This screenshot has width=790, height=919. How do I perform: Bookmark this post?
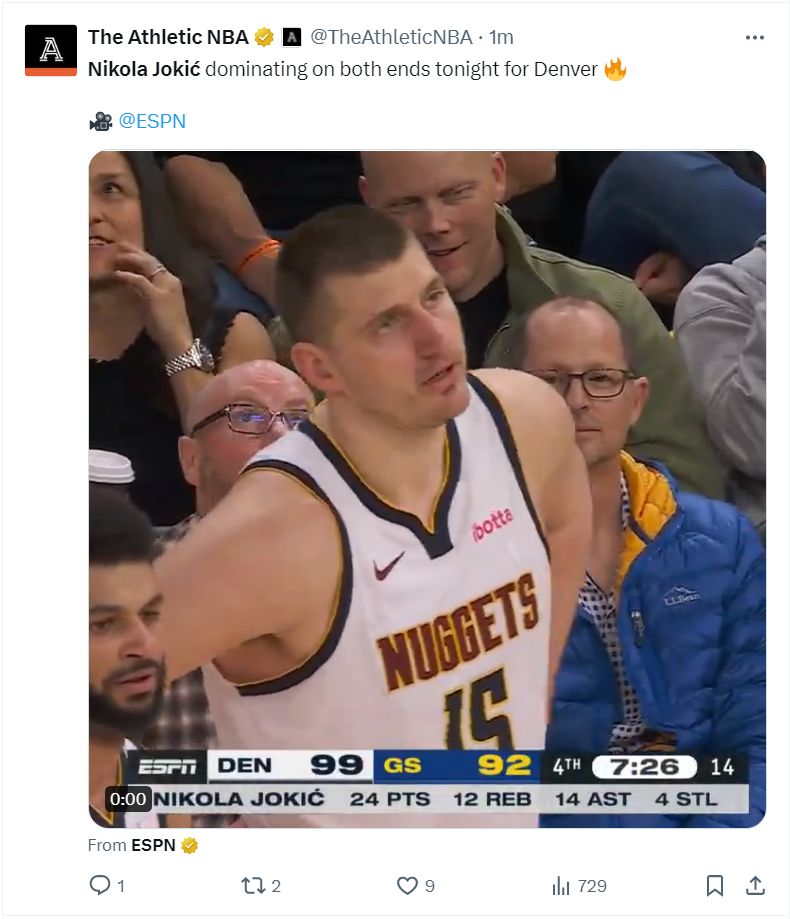point(715,885)
